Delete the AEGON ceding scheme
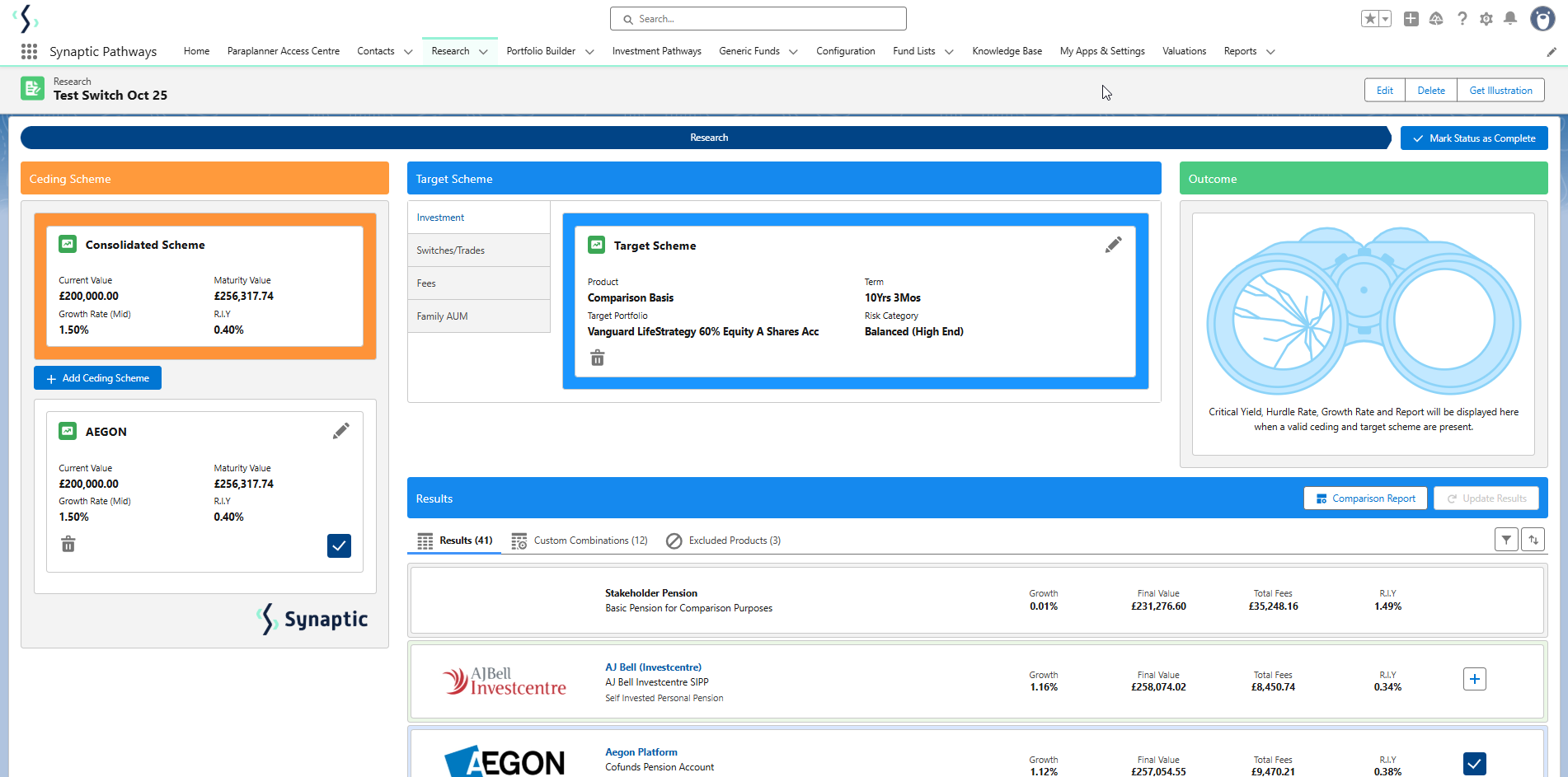The height and width of the screenshot is (777, 1568). [x=68, y=544]
